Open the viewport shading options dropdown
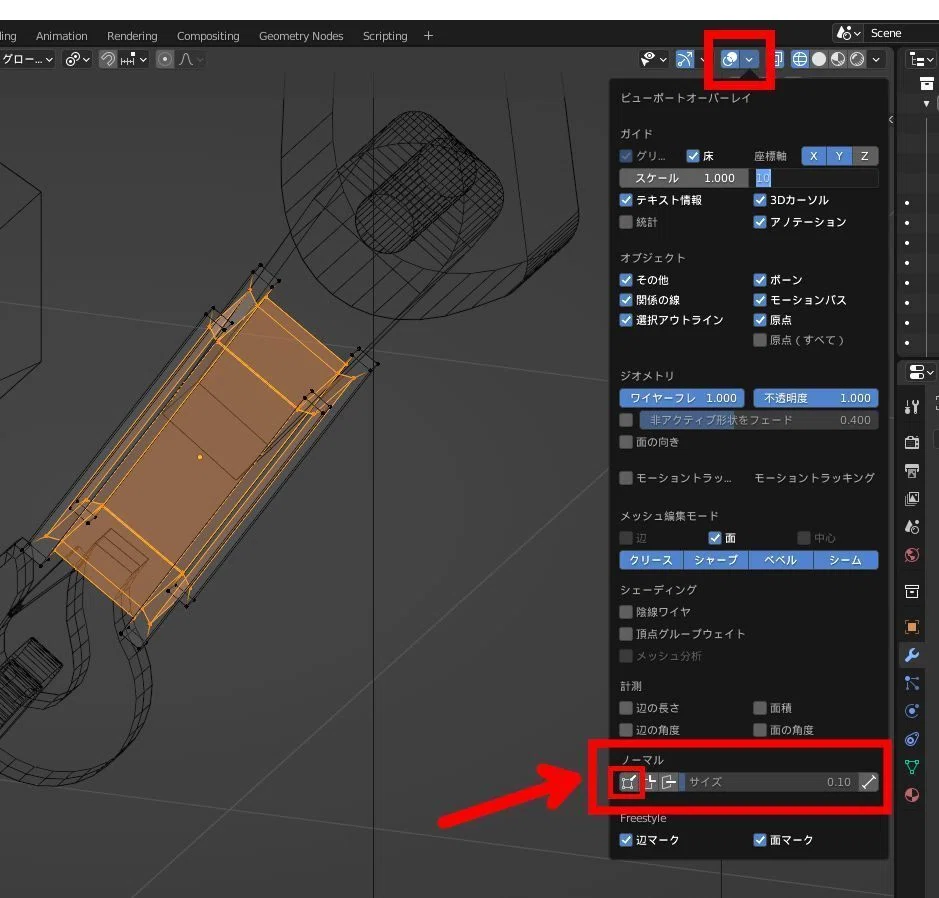 pos(876,59)
